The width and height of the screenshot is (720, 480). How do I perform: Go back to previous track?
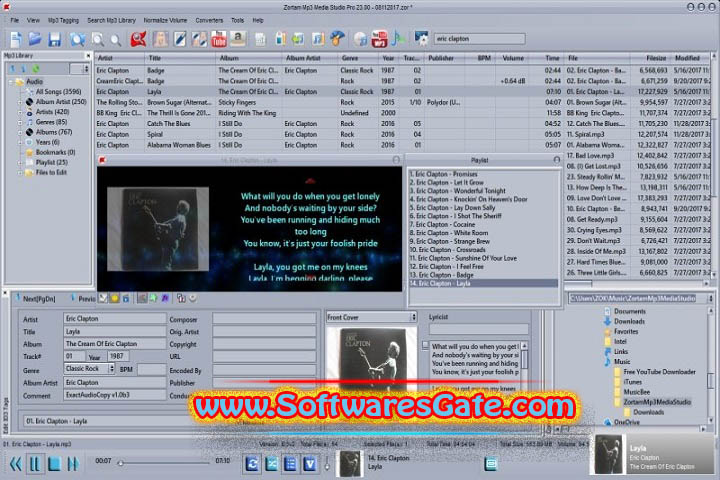16,464
